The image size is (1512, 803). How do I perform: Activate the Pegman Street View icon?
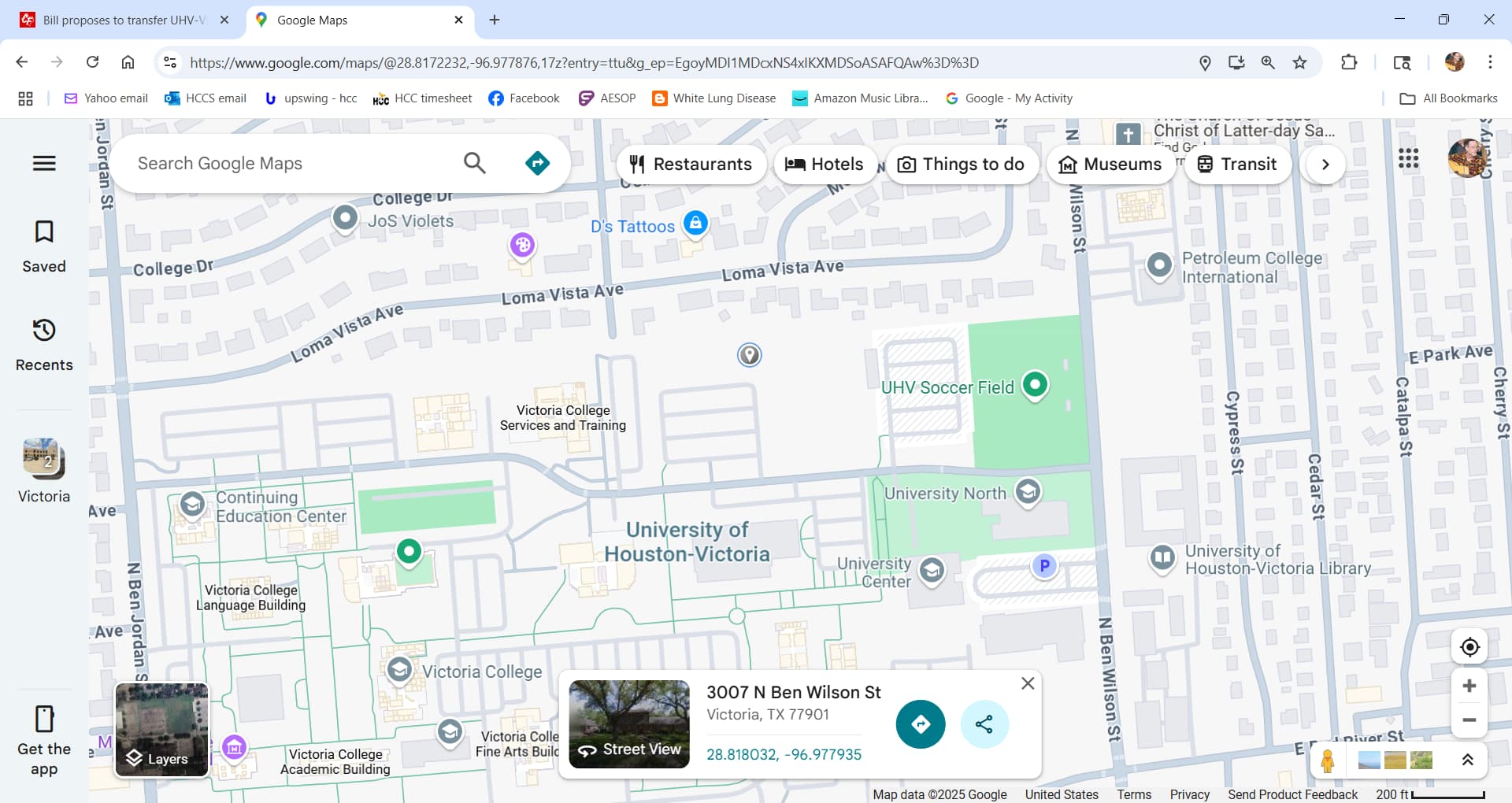1328,760
